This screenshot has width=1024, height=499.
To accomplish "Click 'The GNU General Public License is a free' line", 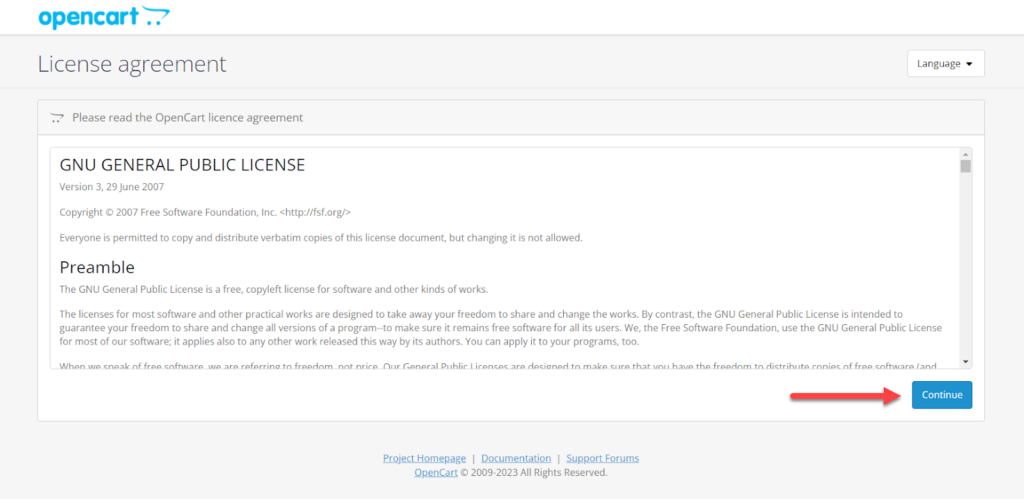I will [x=274, y=289].
